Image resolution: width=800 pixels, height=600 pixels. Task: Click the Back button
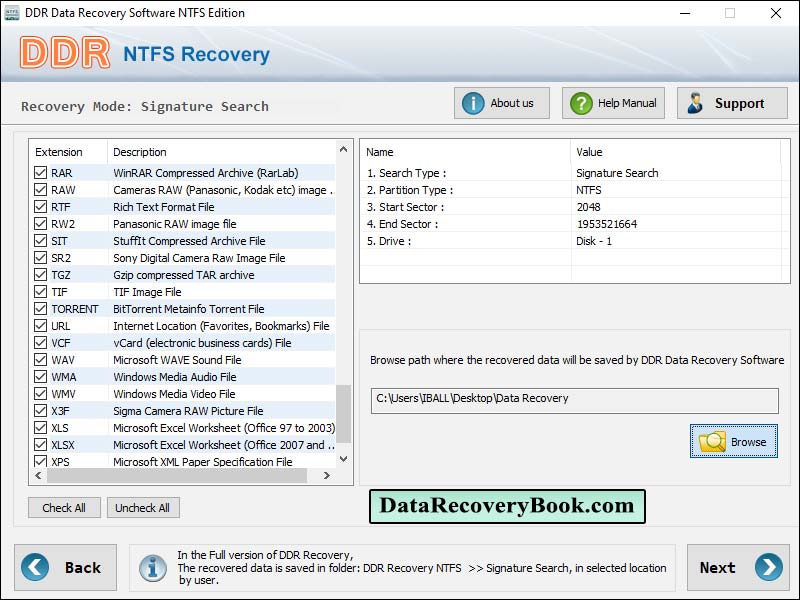(x=67, y=568)
